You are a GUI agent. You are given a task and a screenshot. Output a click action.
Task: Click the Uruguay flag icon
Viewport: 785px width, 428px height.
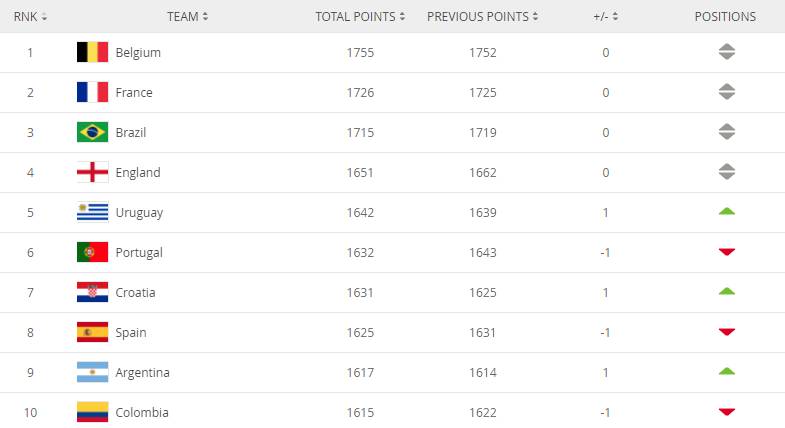92,212
